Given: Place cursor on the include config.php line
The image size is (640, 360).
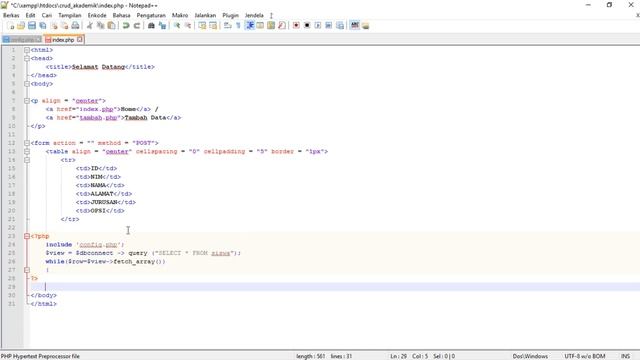Looking at the screenshot, I should click(x=84, y=245).
